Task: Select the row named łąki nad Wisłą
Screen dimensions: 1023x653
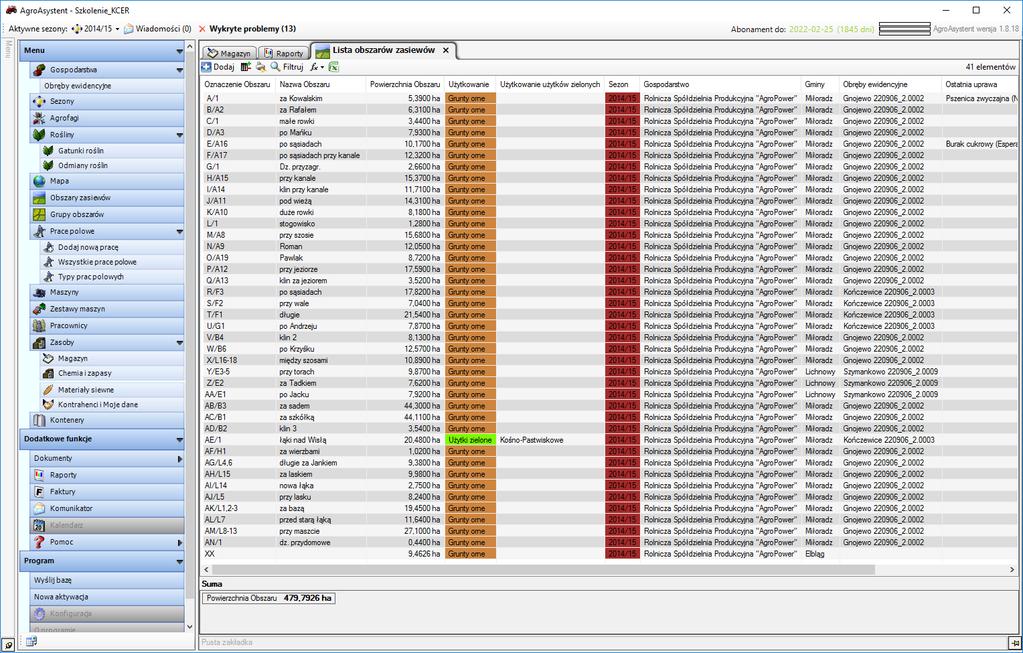Action: point(610,440)
